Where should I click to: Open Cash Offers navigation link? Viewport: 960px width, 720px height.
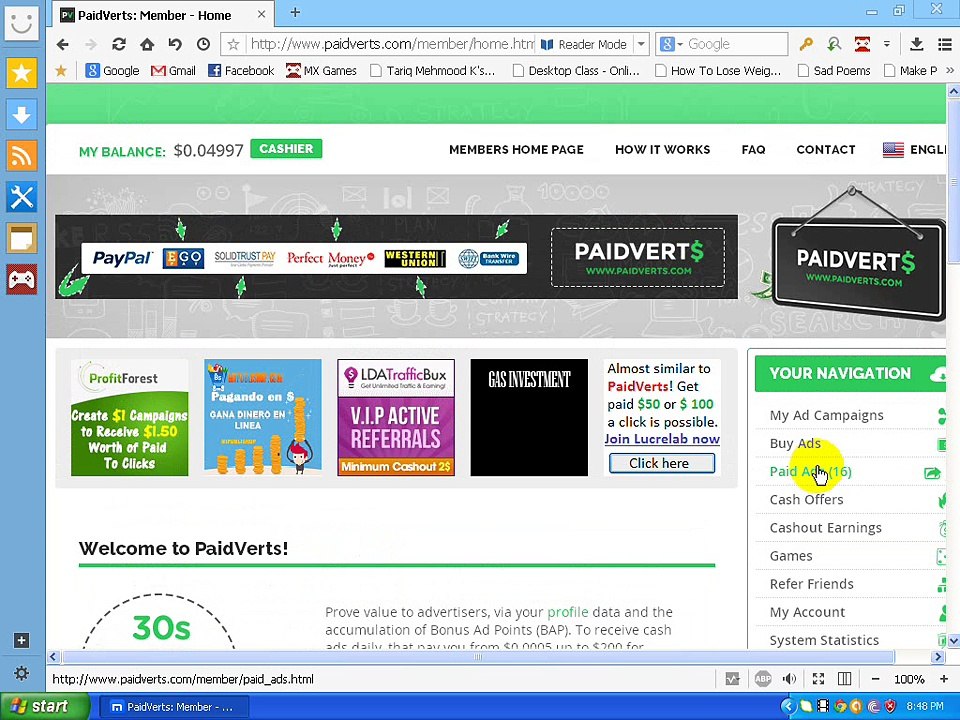[x=806, y=500]
